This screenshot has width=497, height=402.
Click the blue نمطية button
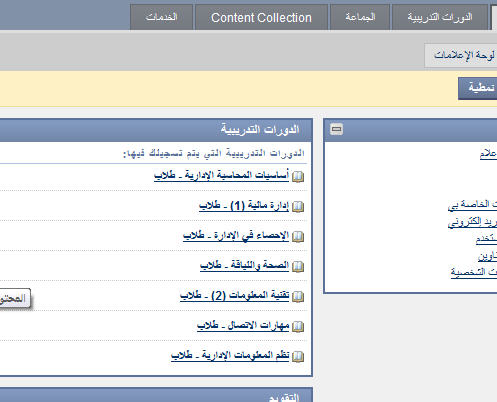[x=478, y=88]
